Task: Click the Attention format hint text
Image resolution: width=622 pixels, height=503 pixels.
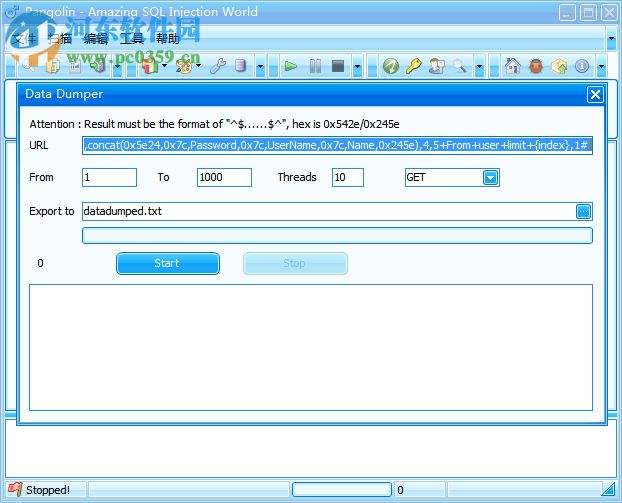Action: pos(214,124)
